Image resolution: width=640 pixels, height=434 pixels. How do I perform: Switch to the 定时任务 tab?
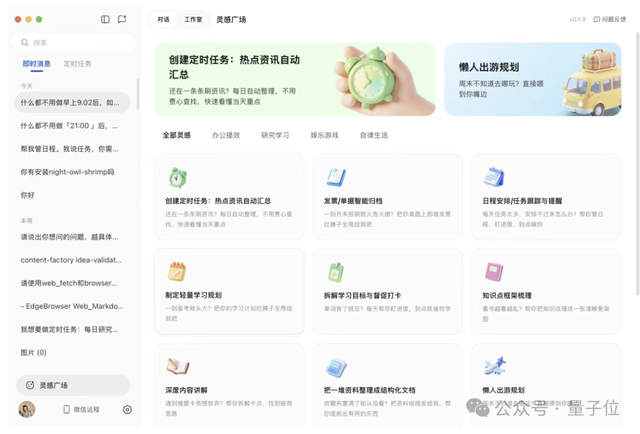pyautogui.click(x=78, y=63)
